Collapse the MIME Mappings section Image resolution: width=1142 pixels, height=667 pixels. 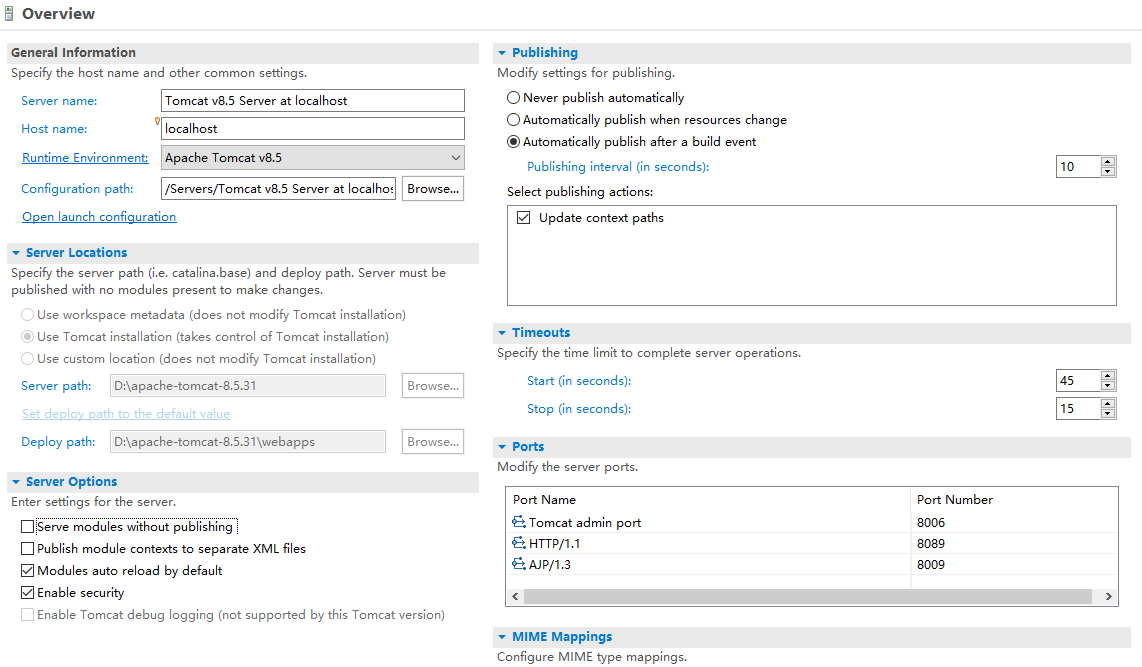click(x=502, y=637)
